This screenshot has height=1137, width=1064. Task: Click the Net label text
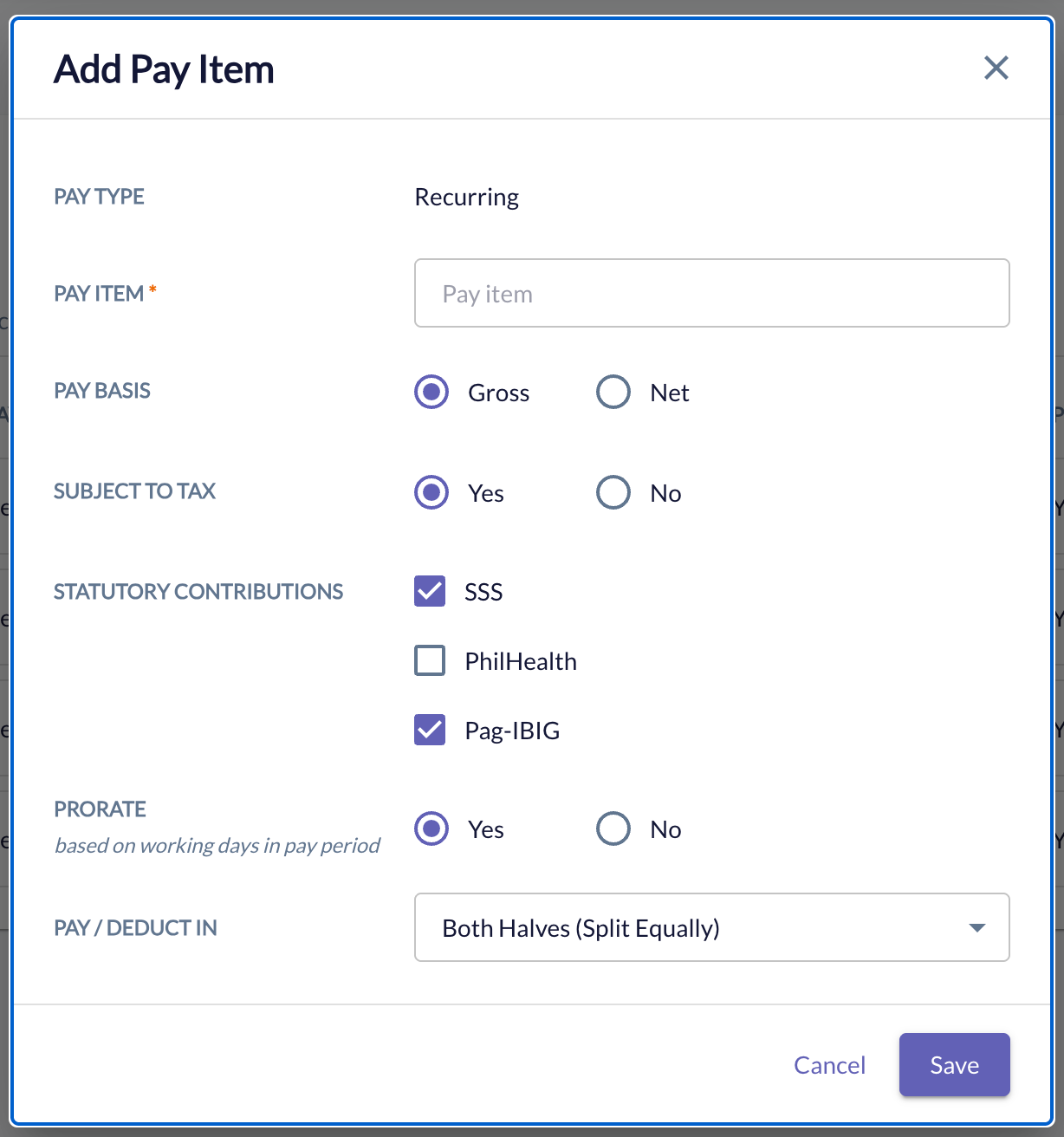click(x=670, y=393)
